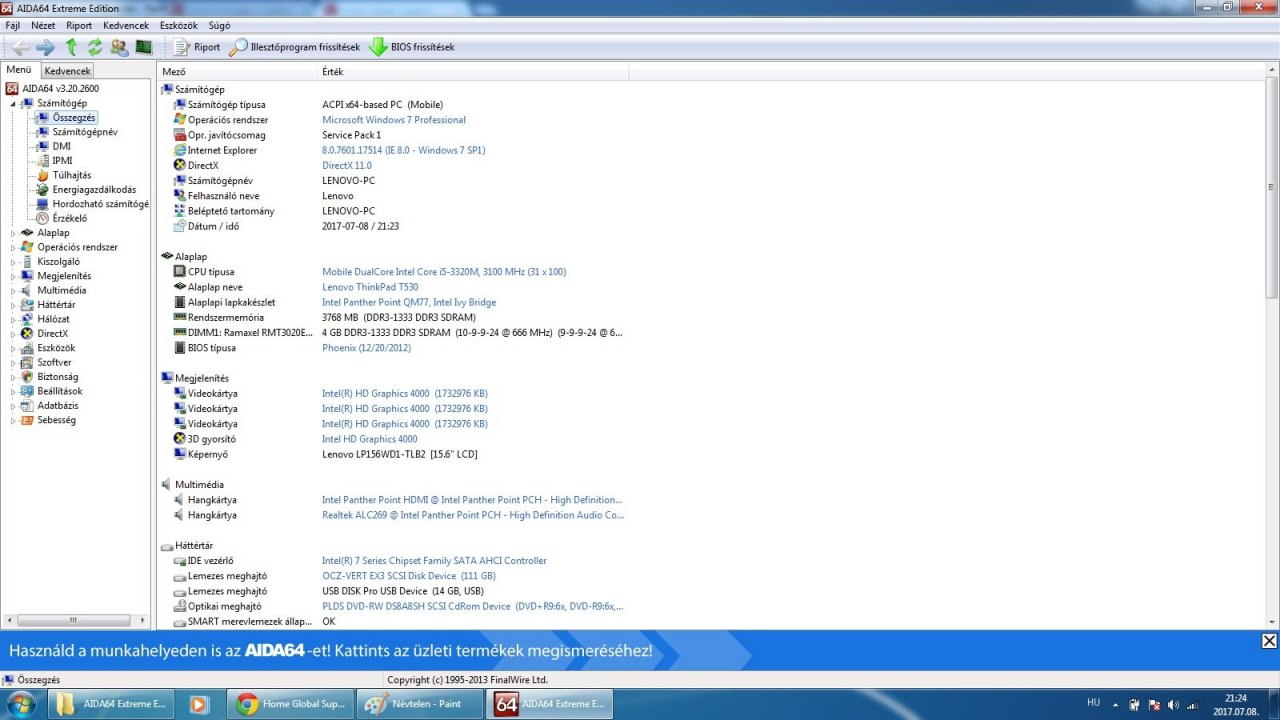Click the Refresh toolbar icon
Screen dimensions: 1280x720
(95, 47)
